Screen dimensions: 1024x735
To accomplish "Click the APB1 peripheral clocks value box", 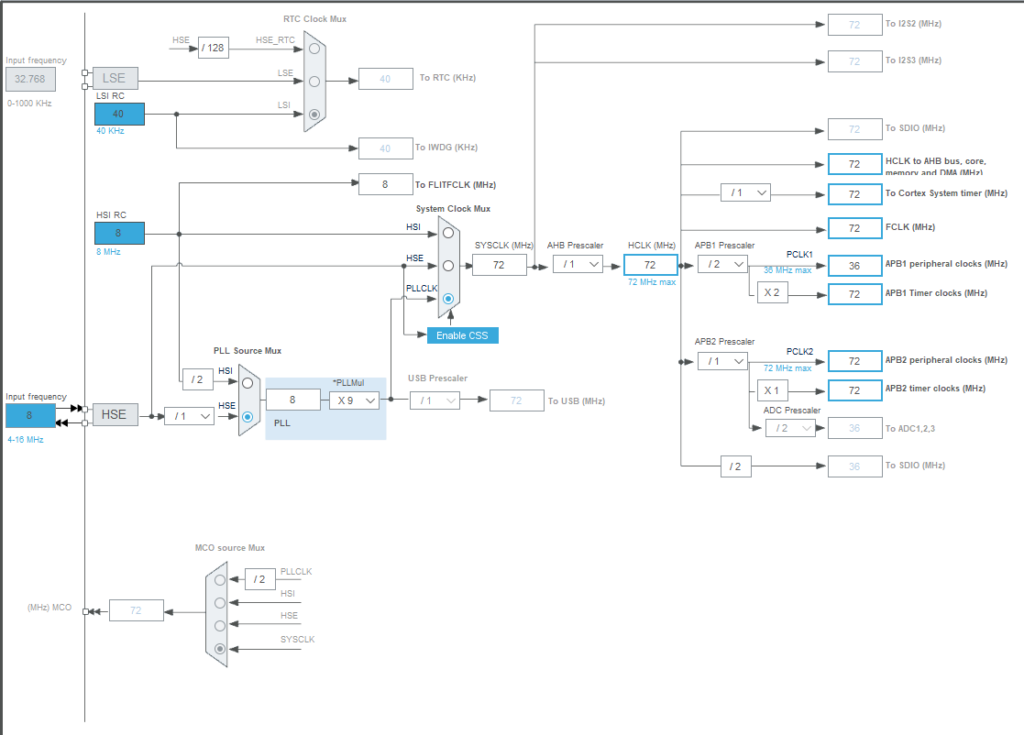I will pos(855,266).
